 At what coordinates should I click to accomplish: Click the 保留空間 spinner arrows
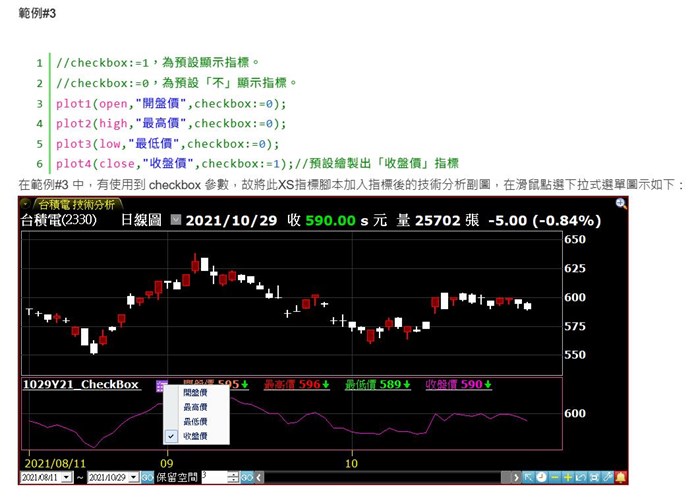[234, 477]
